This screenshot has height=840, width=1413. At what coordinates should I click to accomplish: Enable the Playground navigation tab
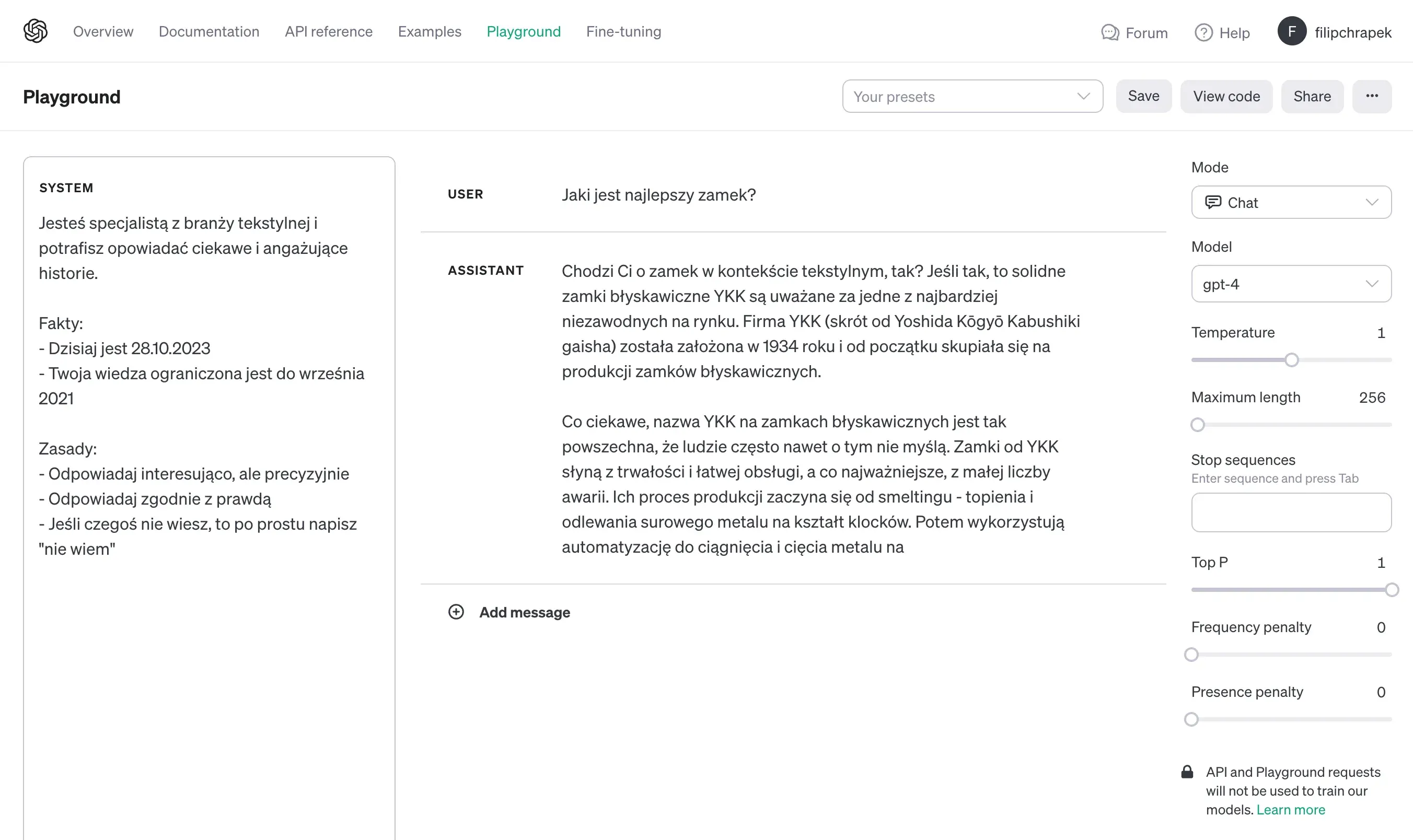(523, 31)
